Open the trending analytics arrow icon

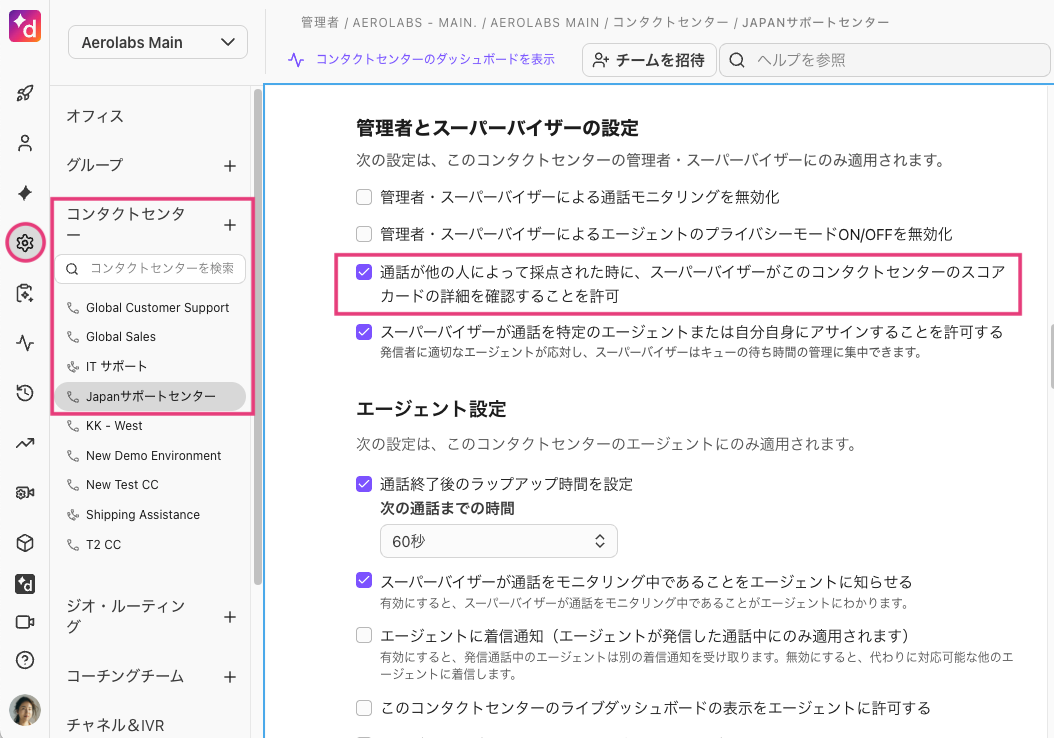pyautogui.click(x=25, y=443)
